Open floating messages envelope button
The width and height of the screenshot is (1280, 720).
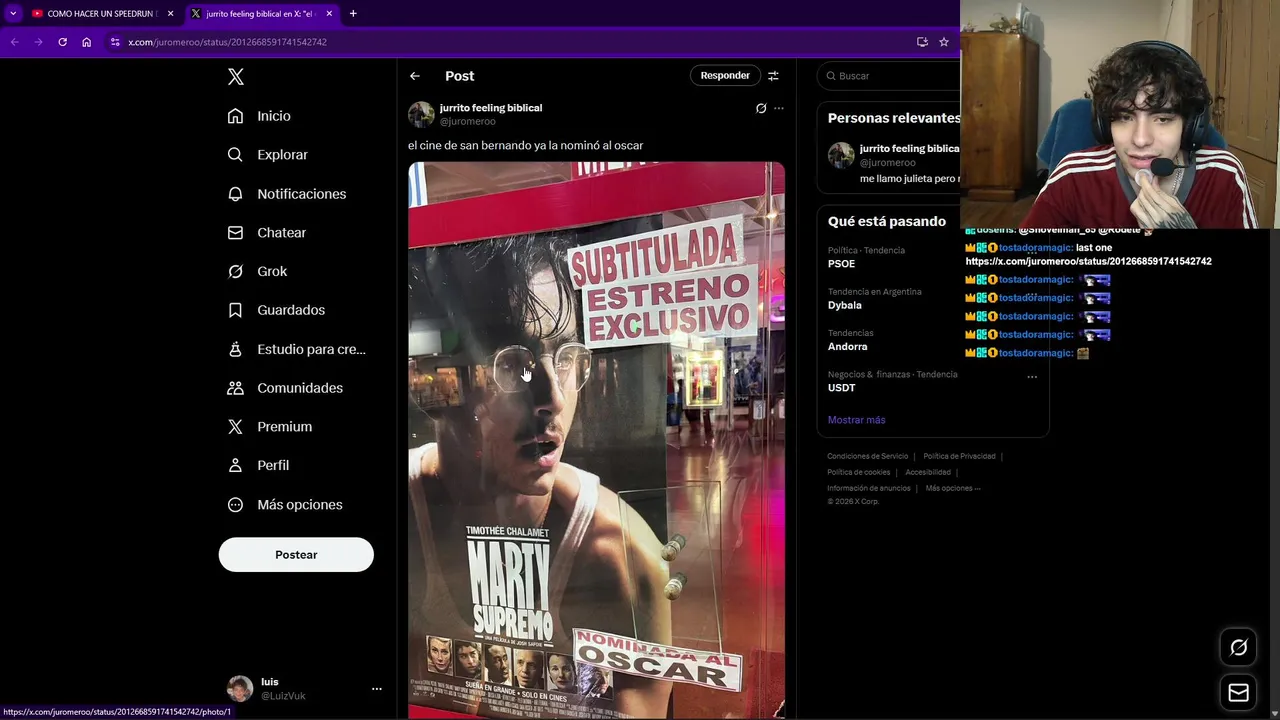(1238, 693)
